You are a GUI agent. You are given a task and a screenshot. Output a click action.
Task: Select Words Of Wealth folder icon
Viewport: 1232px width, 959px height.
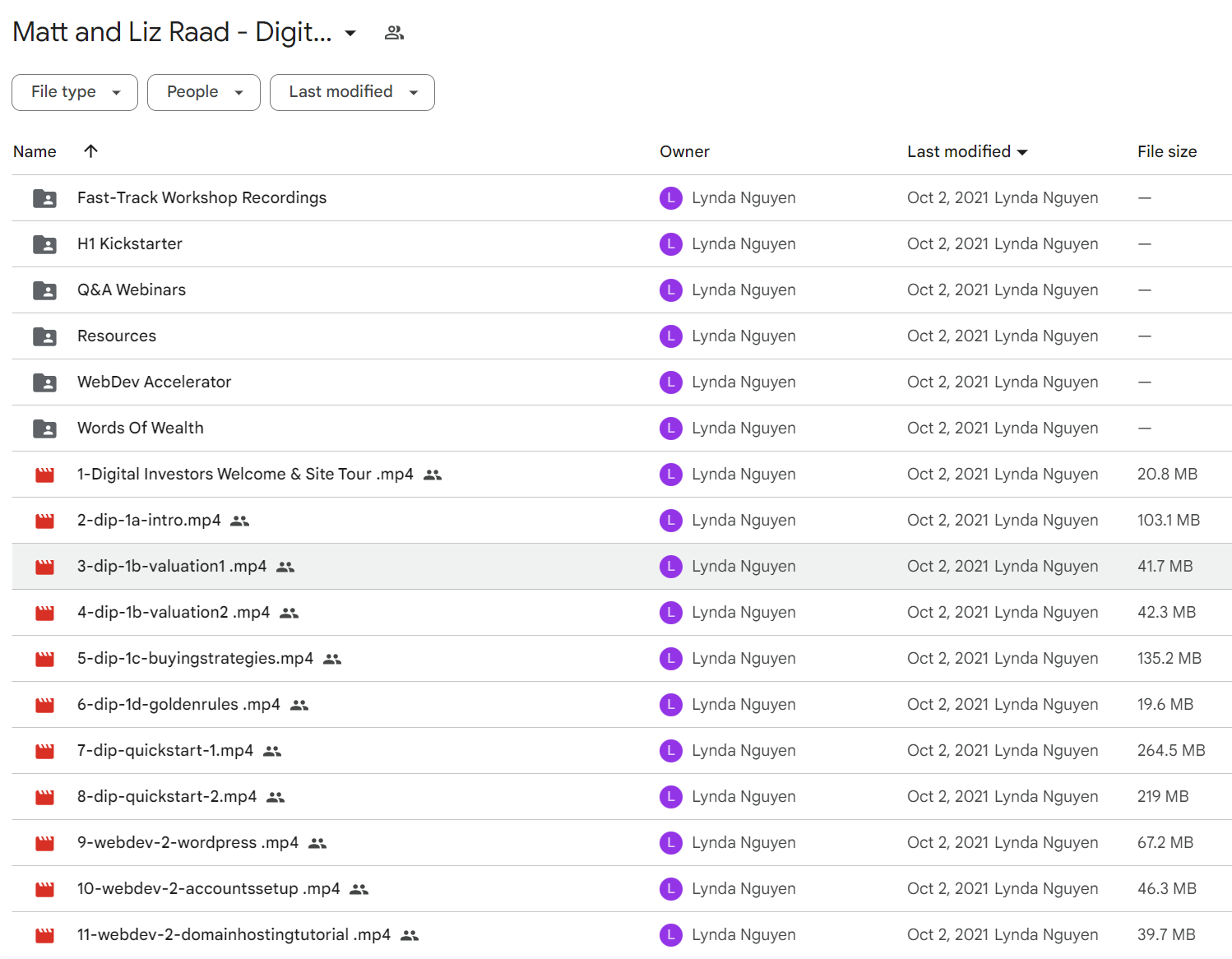point(44,429)
